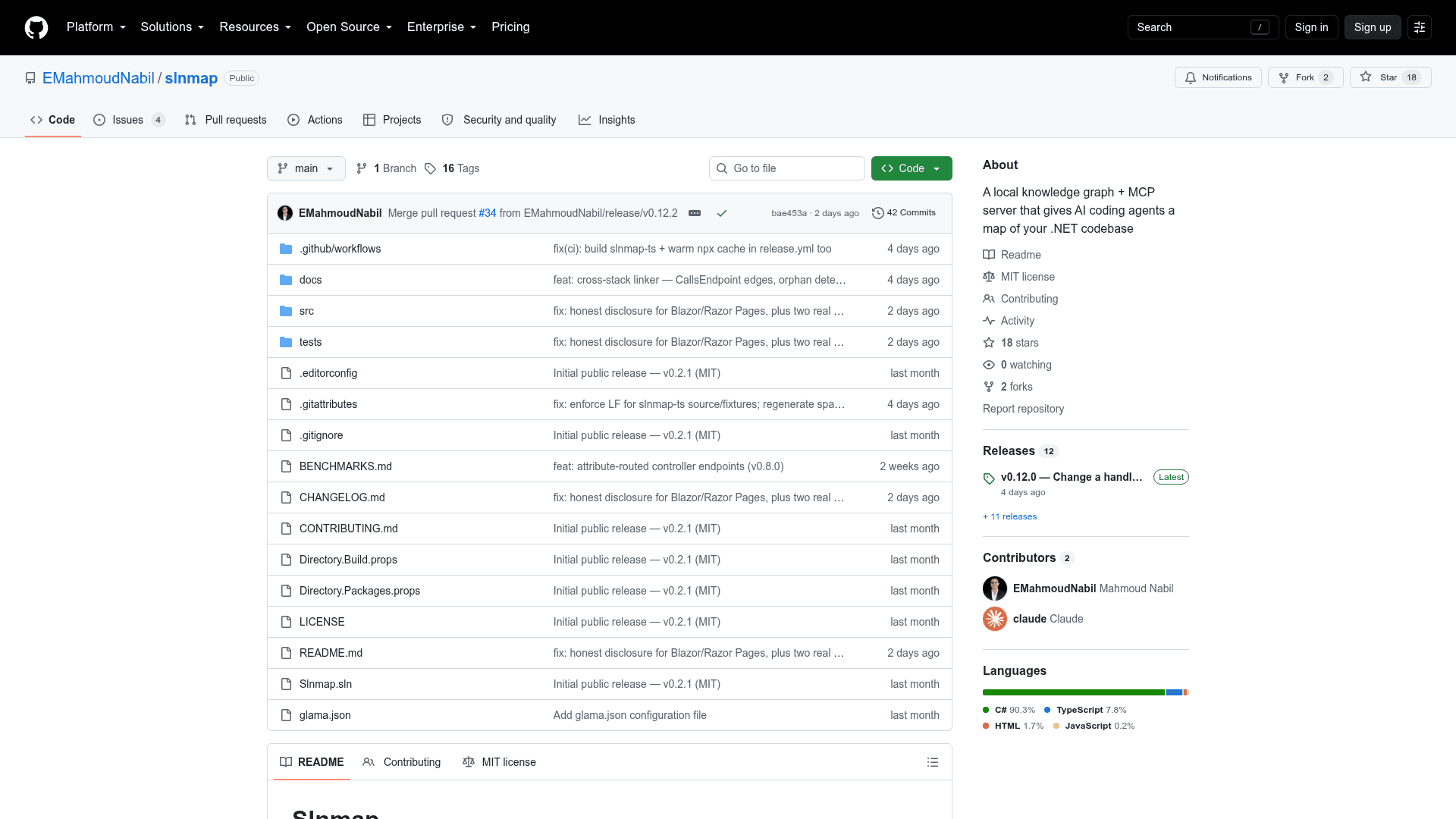Click the eye watching icon in About

pyautogui.click(x=989, y=365)
